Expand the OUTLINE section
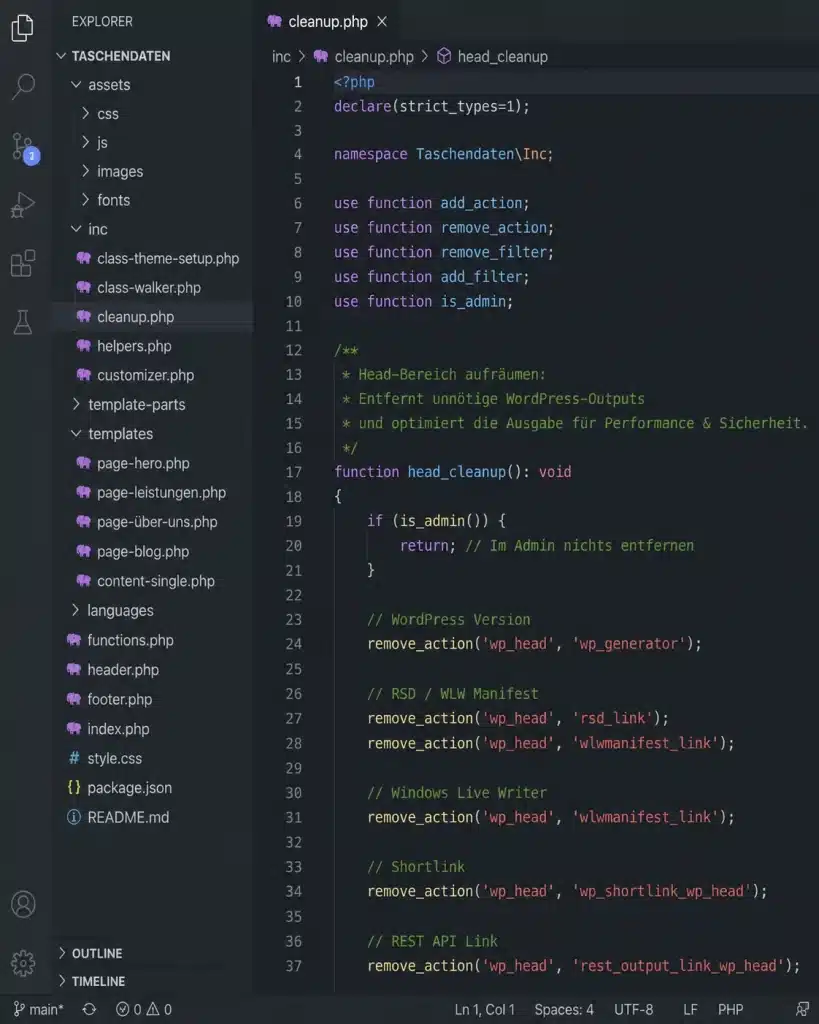The image size is (819, 1024). tap(90, 953)
